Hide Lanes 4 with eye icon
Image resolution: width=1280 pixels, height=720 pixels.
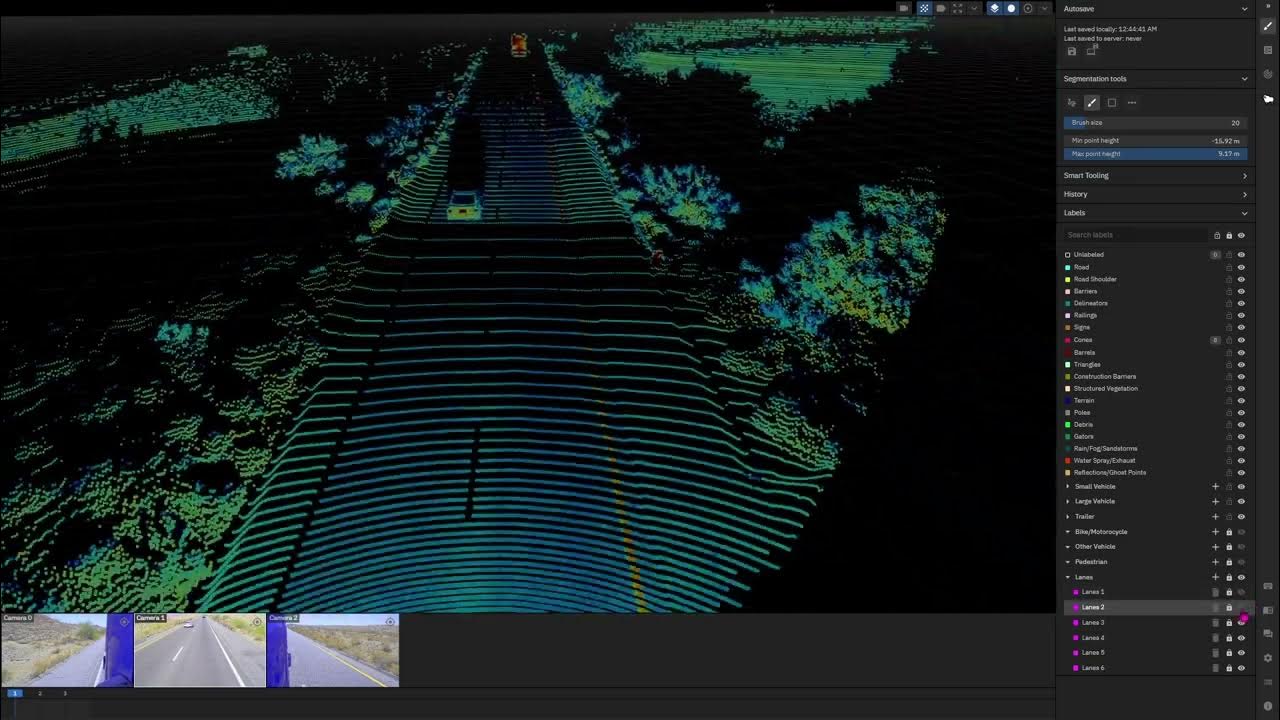click(x=1241, y=638)
